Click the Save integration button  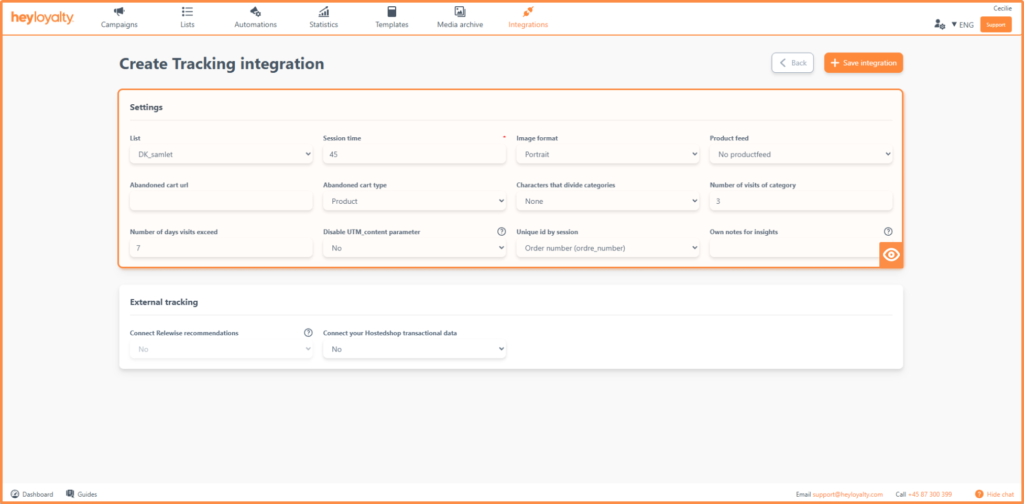pos(863,63)
